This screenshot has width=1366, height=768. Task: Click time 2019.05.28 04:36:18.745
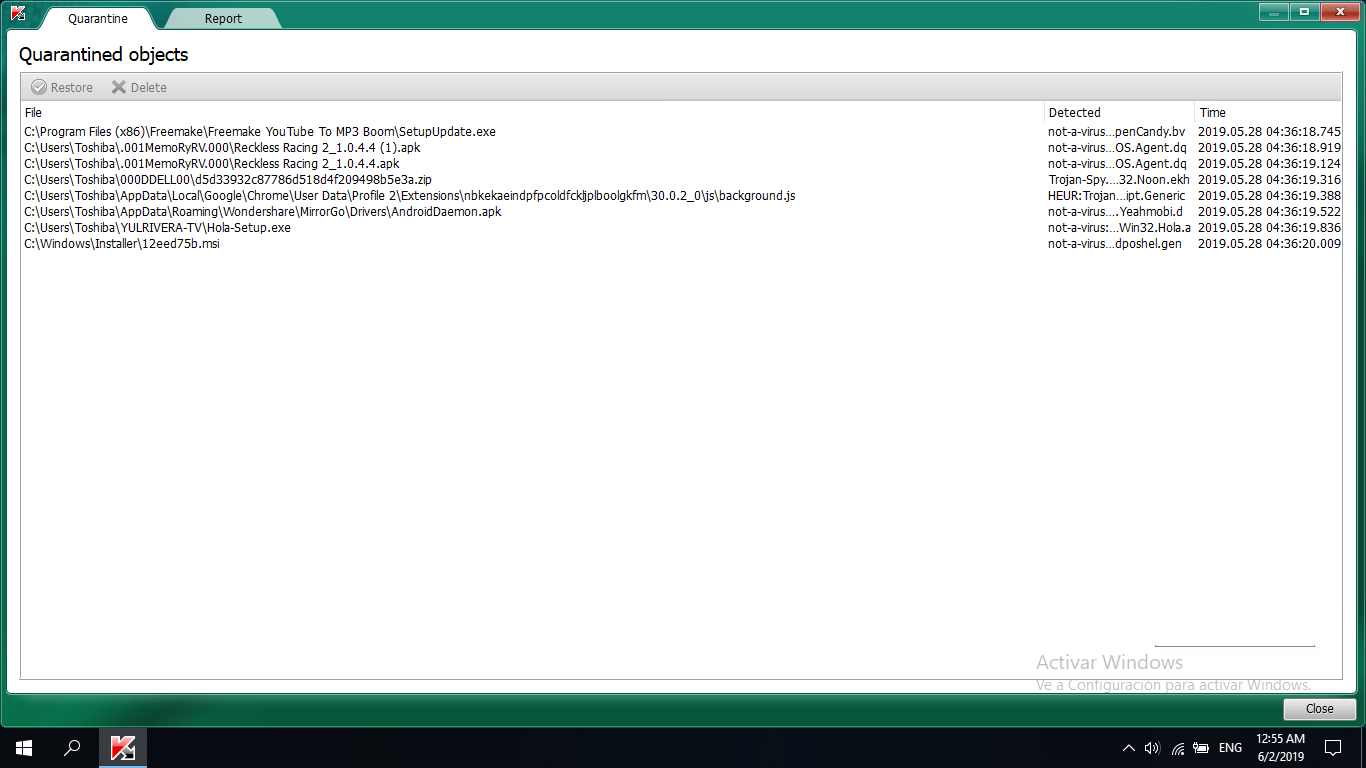(1269, 132)
